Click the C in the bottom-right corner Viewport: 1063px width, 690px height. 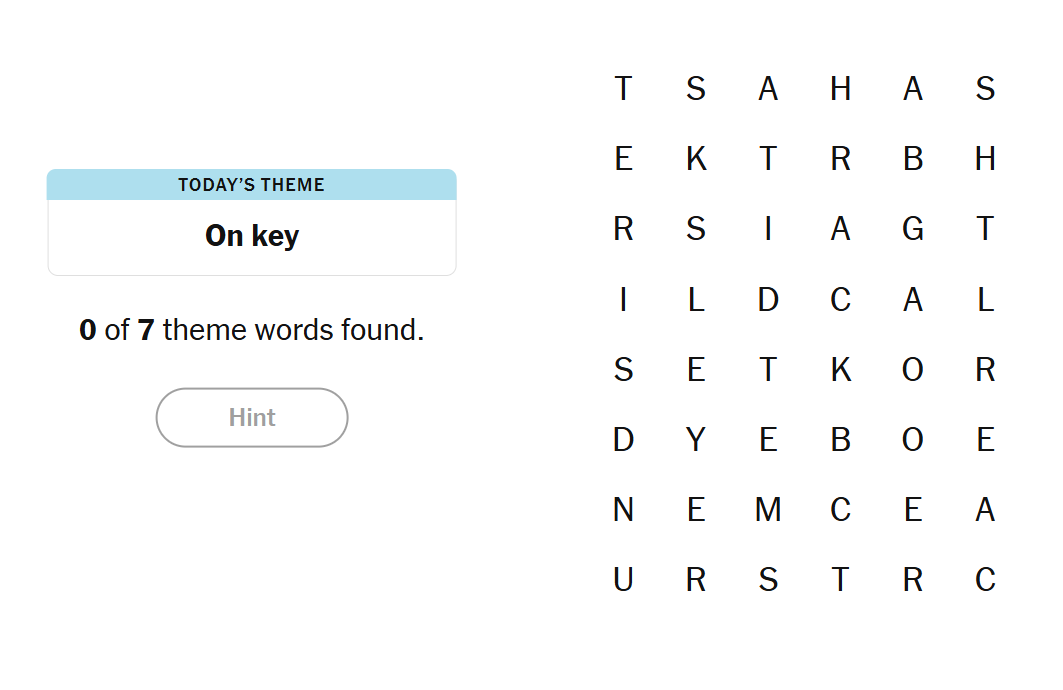[985, 579]
